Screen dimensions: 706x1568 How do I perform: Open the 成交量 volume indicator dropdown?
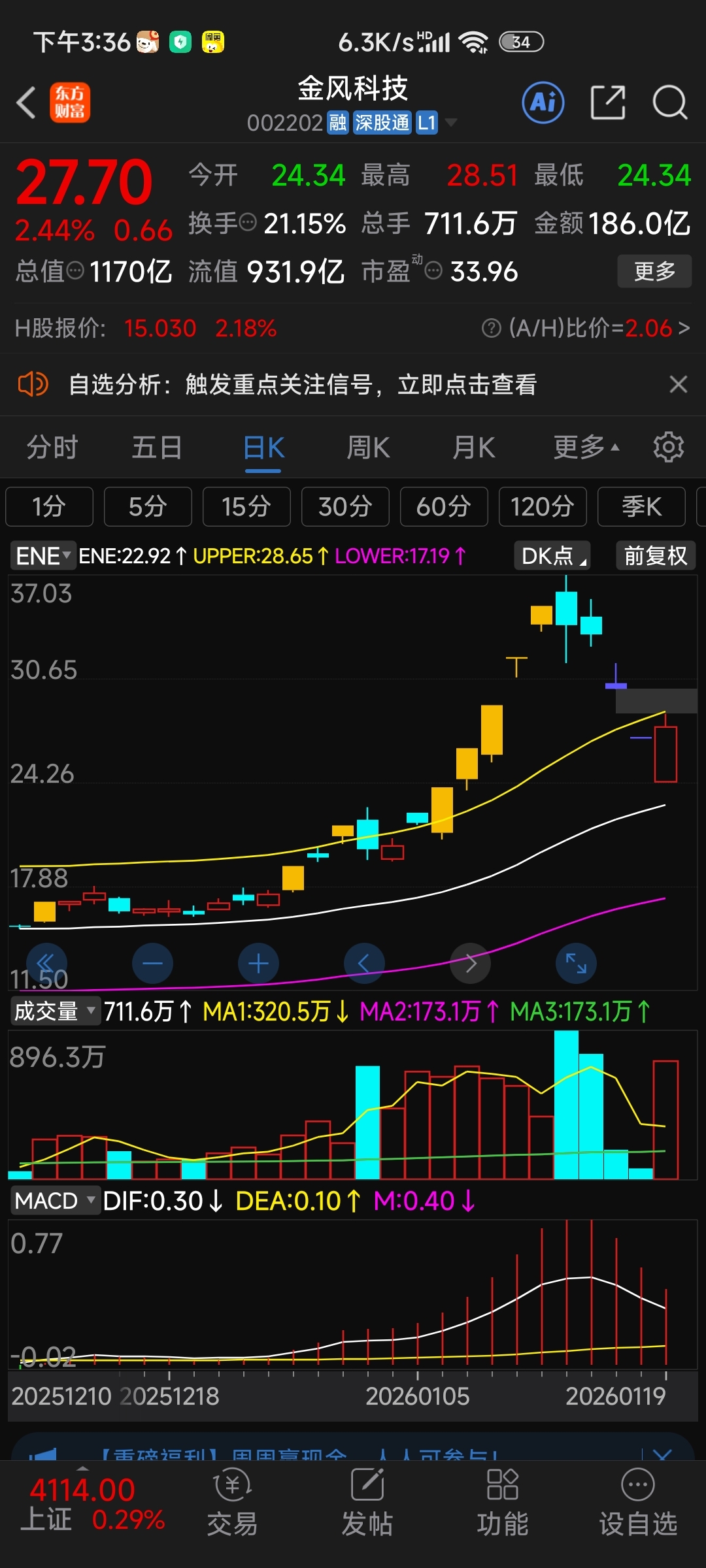pos(55,1011)
